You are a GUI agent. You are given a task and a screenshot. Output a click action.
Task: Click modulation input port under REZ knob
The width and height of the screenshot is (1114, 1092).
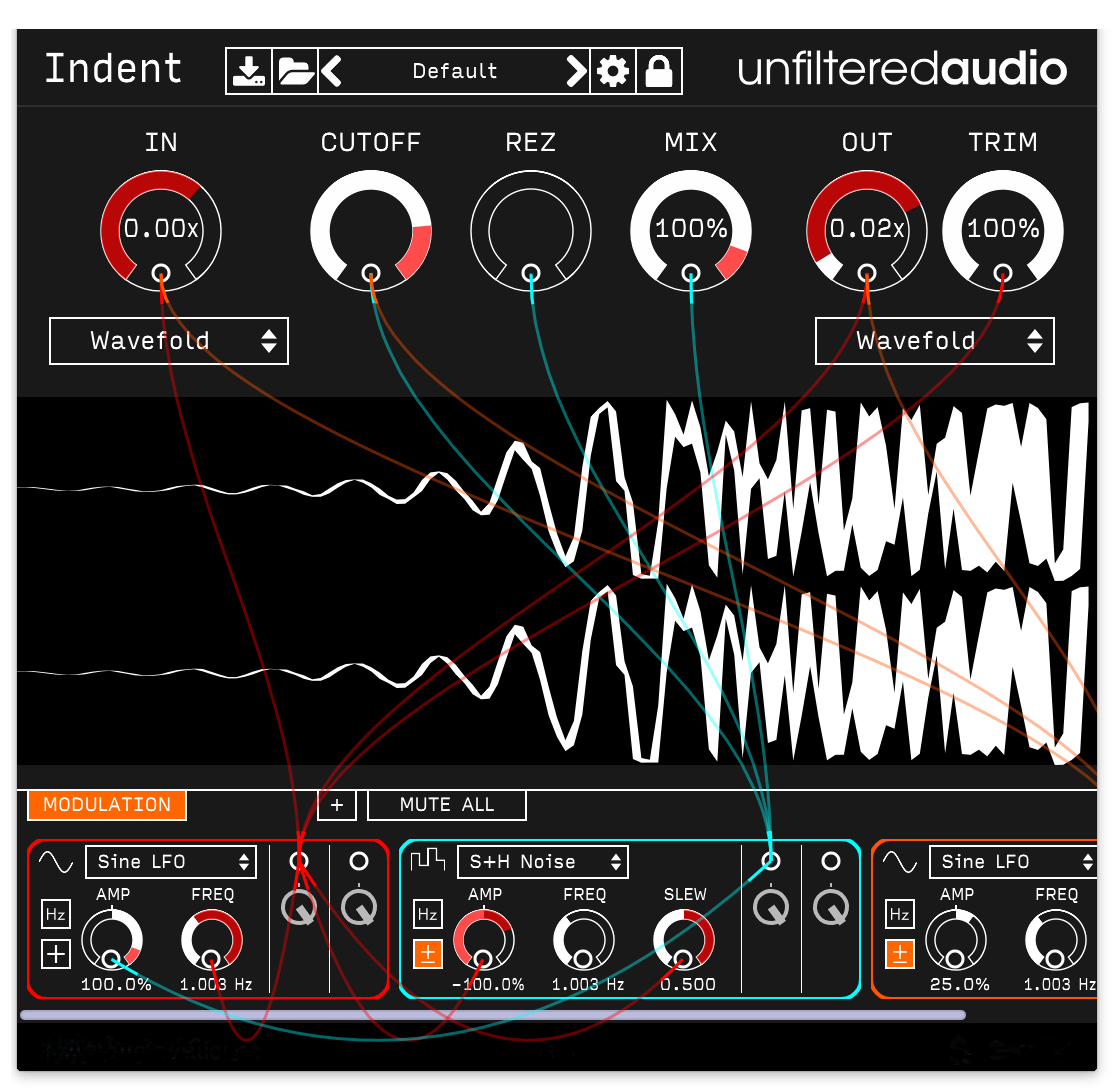(x=531, y=273)
